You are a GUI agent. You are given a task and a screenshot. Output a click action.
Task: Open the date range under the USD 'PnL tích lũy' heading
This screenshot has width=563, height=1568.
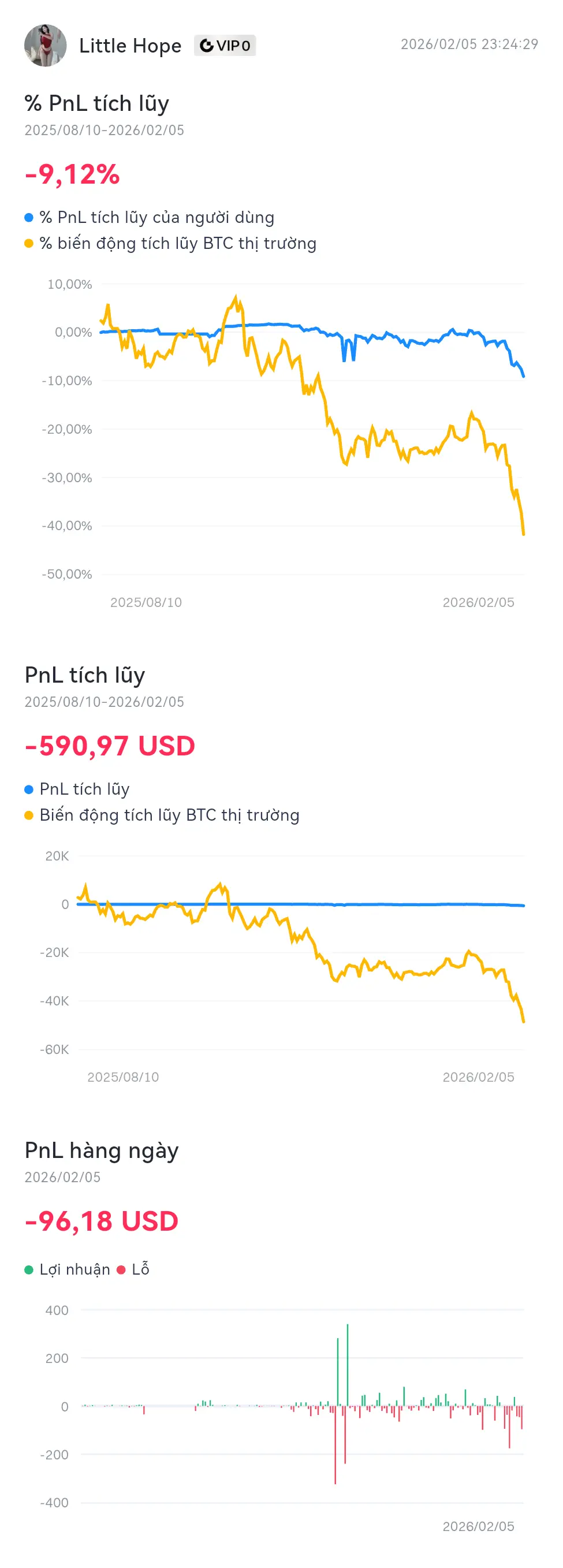104,702
